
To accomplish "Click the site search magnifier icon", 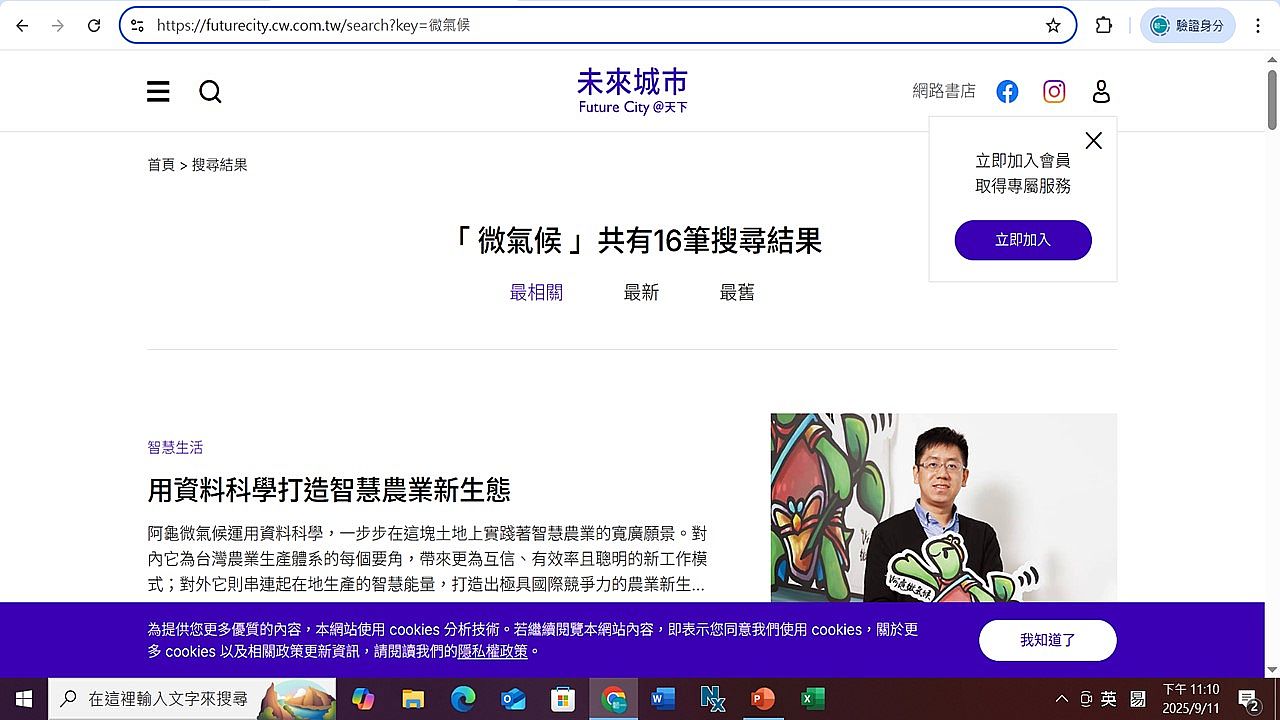I will (x=210, y=92).
